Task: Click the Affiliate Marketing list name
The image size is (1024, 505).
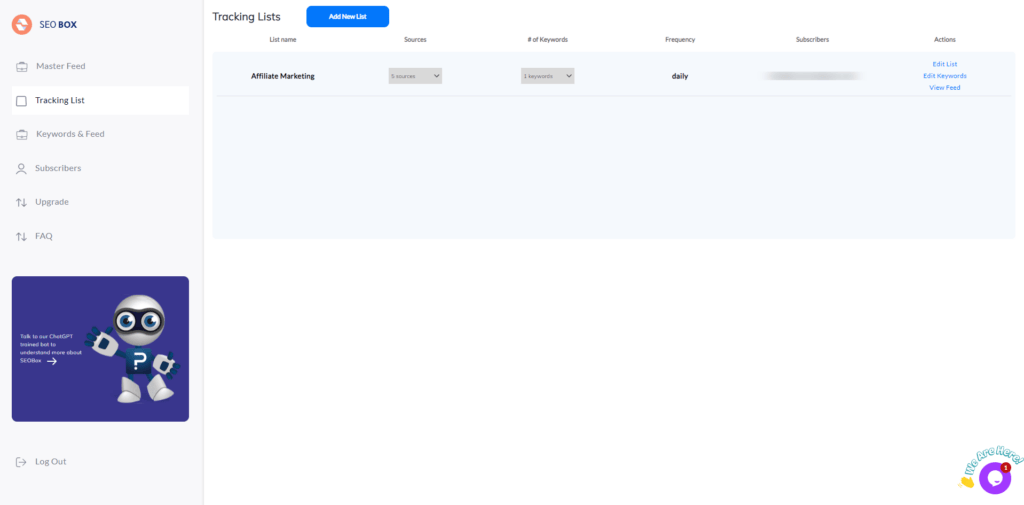Action: 282,76
